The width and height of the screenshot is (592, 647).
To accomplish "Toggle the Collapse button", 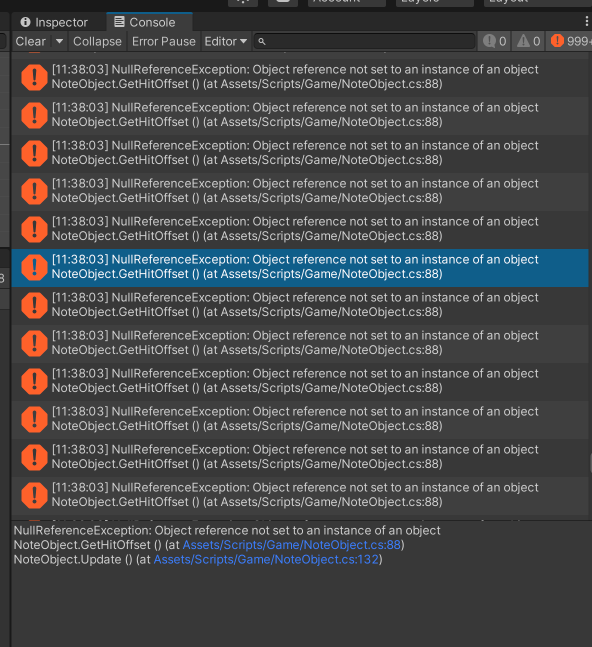I will [x=97, y=41].
